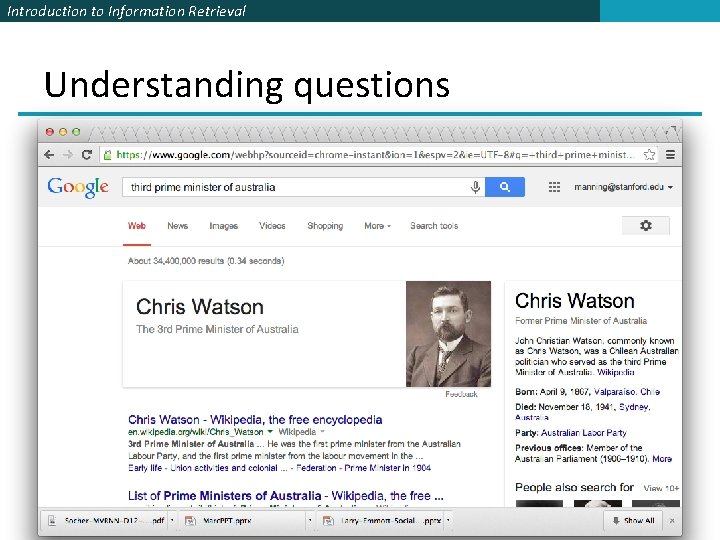Bookmark this page with the star icon
This screenshot has height=540, width=720.
point(649,155)
